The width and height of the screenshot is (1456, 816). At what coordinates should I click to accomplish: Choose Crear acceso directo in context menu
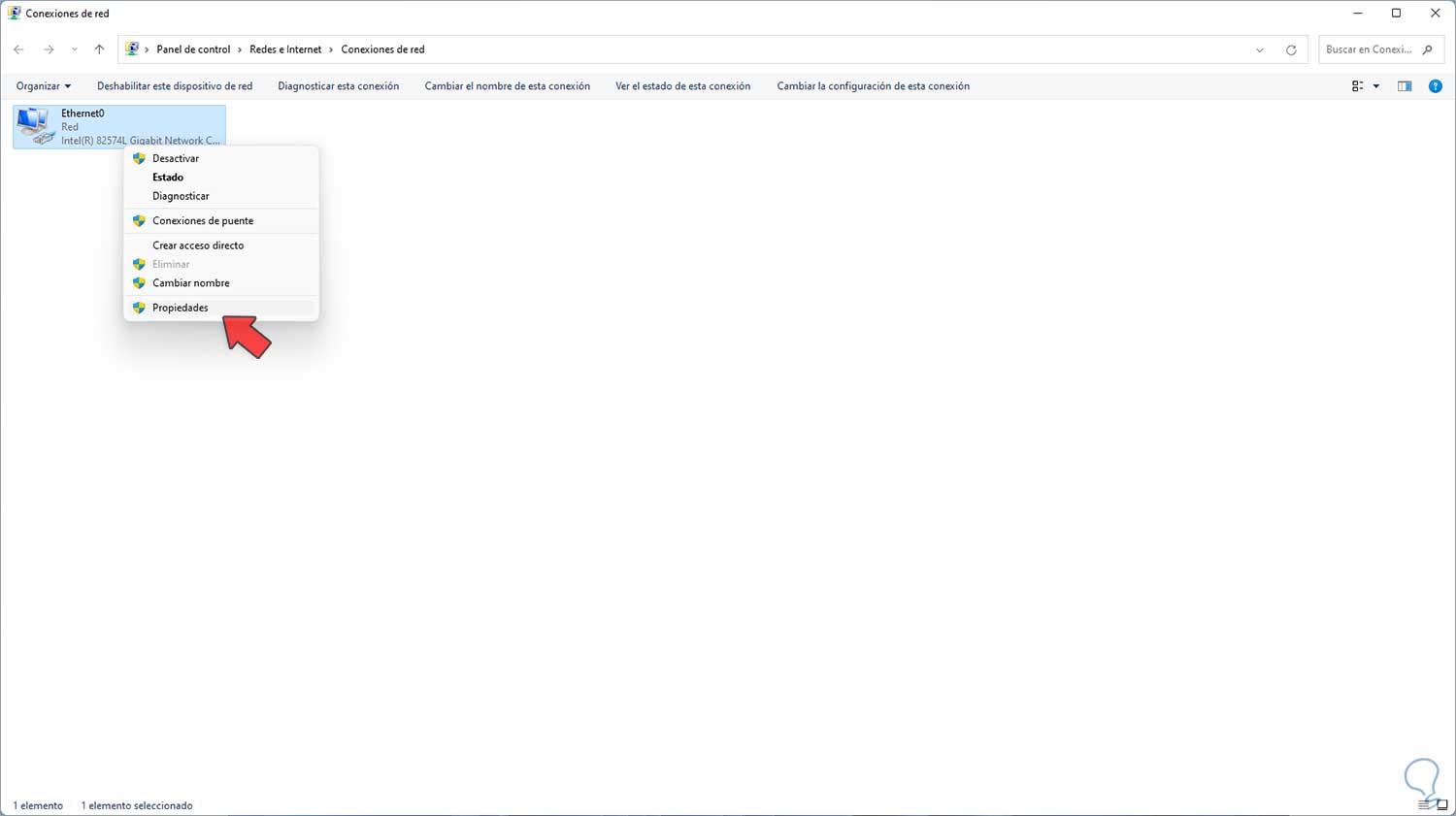pyautogui.click(x=221, y=245)
